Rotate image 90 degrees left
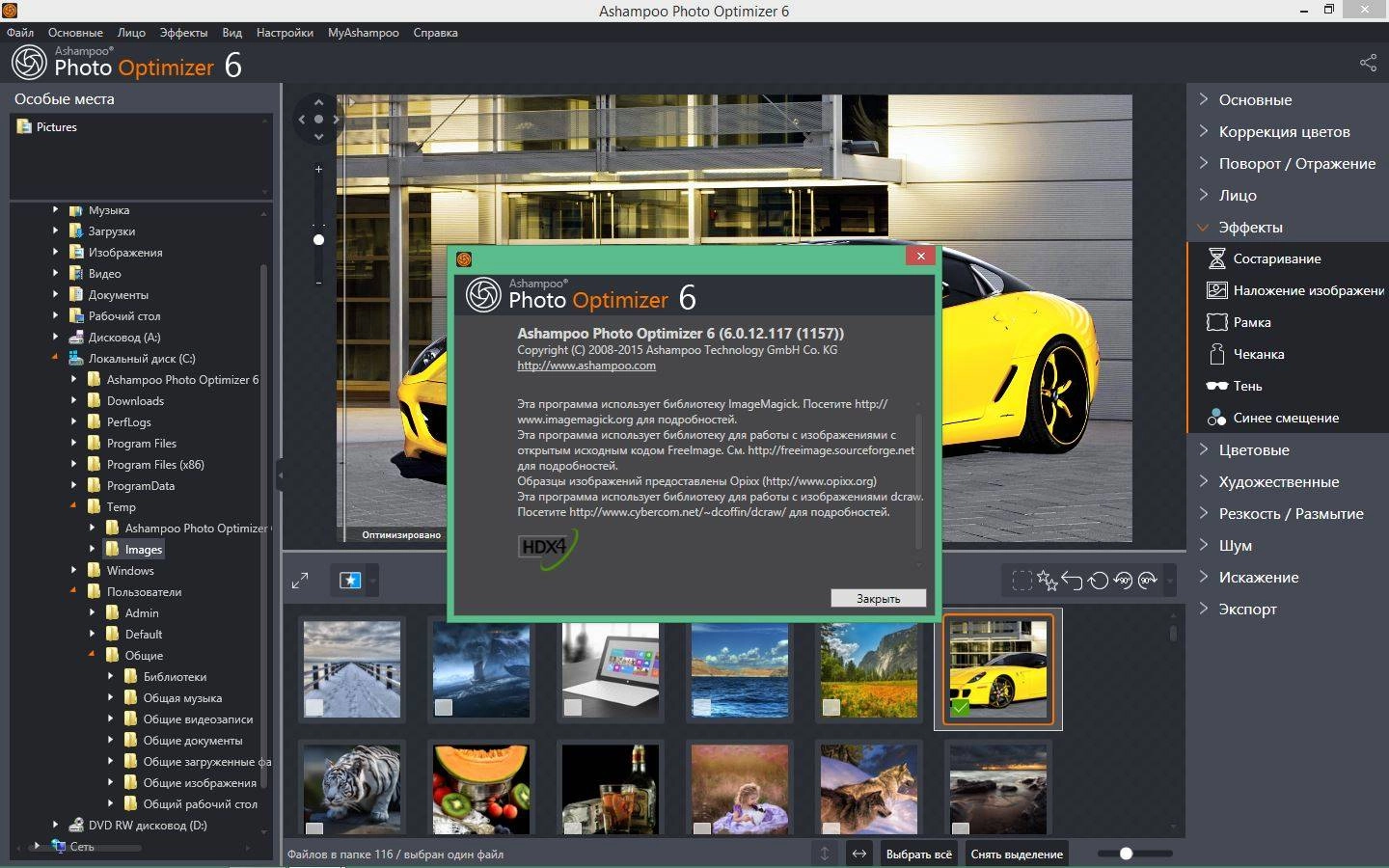The height and width of the screenshot is (868, 1389). pos(1123,581)
